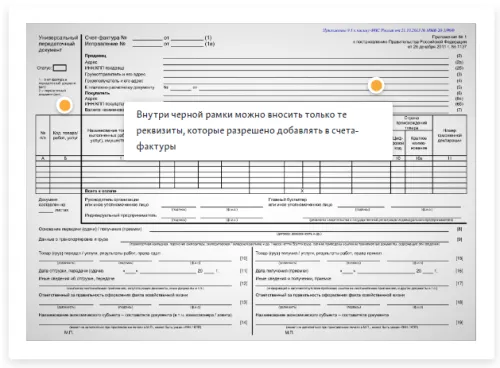
Task: Click the Дата получения (приемки) field
Action: [x=388, y=271]
